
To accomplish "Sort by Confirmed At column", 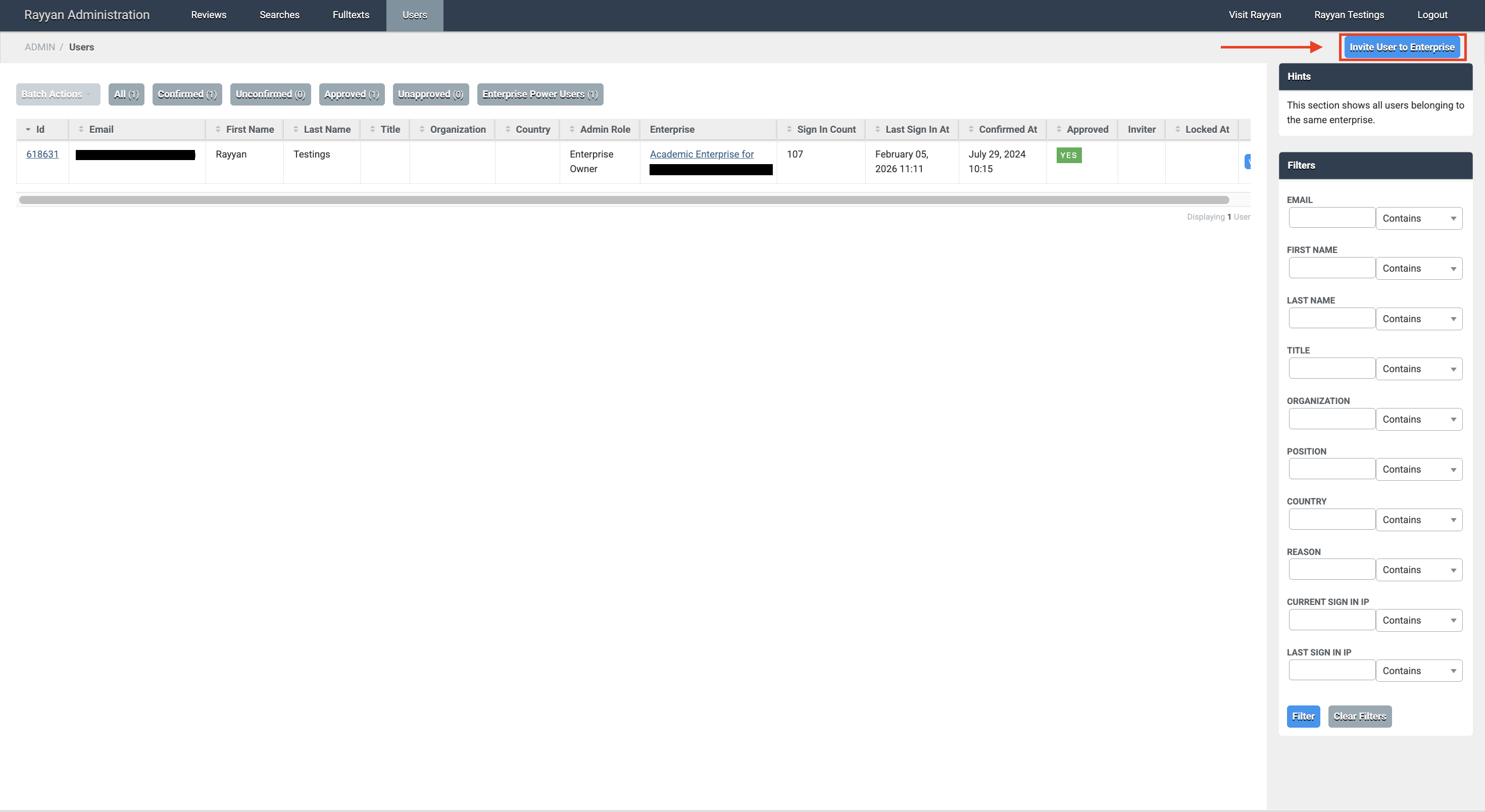I will (1007, 130).
